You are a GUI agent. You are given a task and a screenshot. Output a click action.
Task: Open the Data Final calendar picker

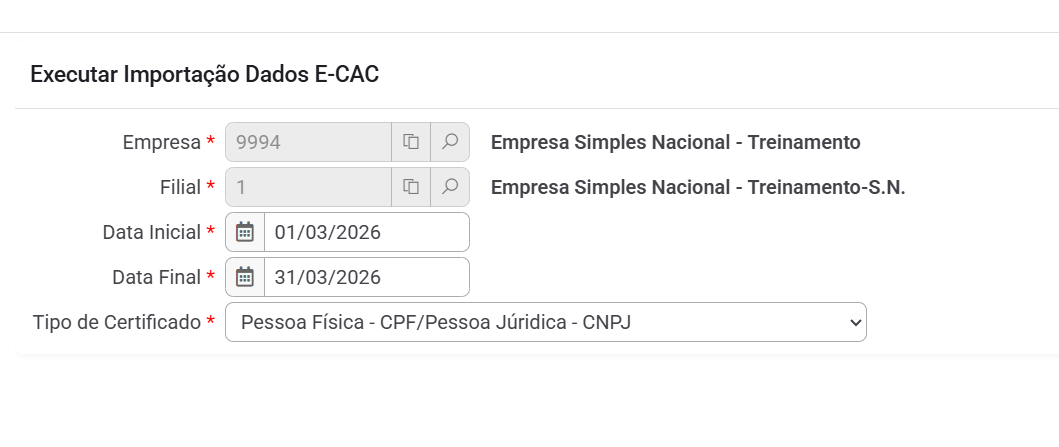tap(245, 277)
